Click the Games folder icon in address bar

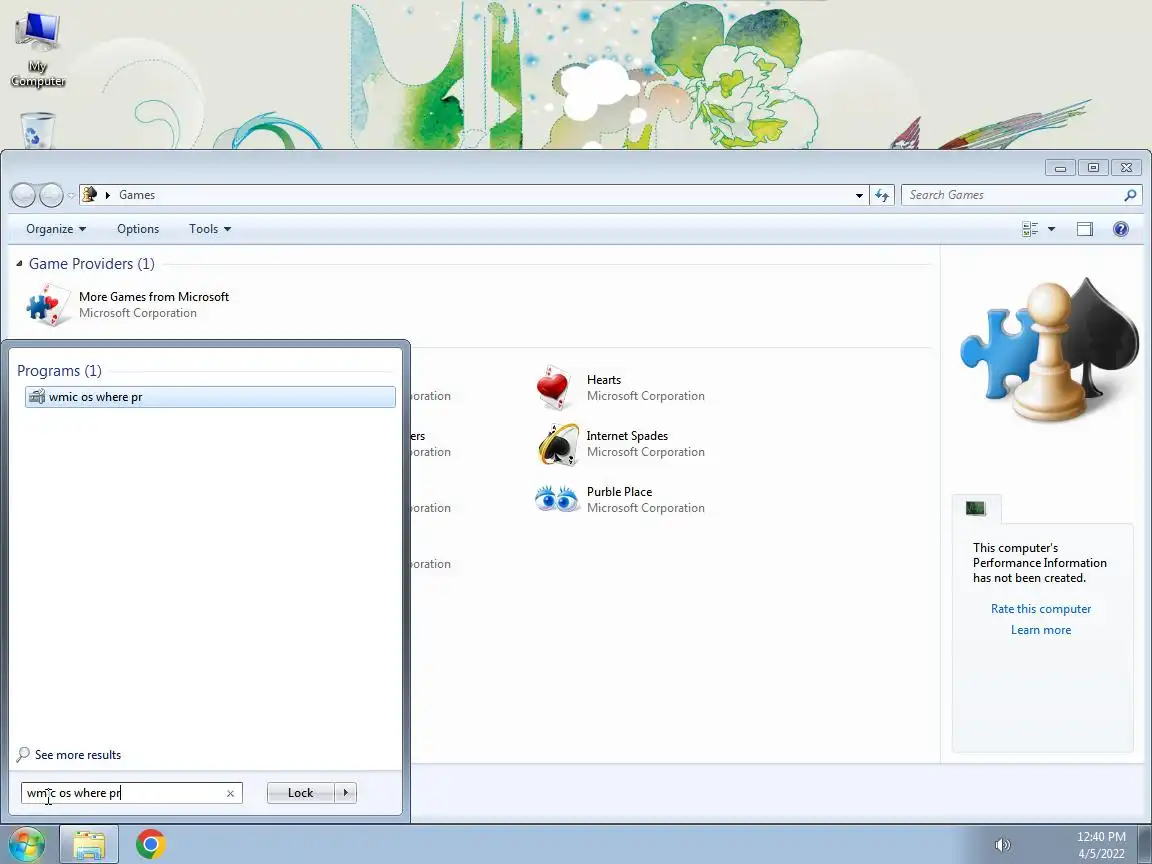pos(90,195)
